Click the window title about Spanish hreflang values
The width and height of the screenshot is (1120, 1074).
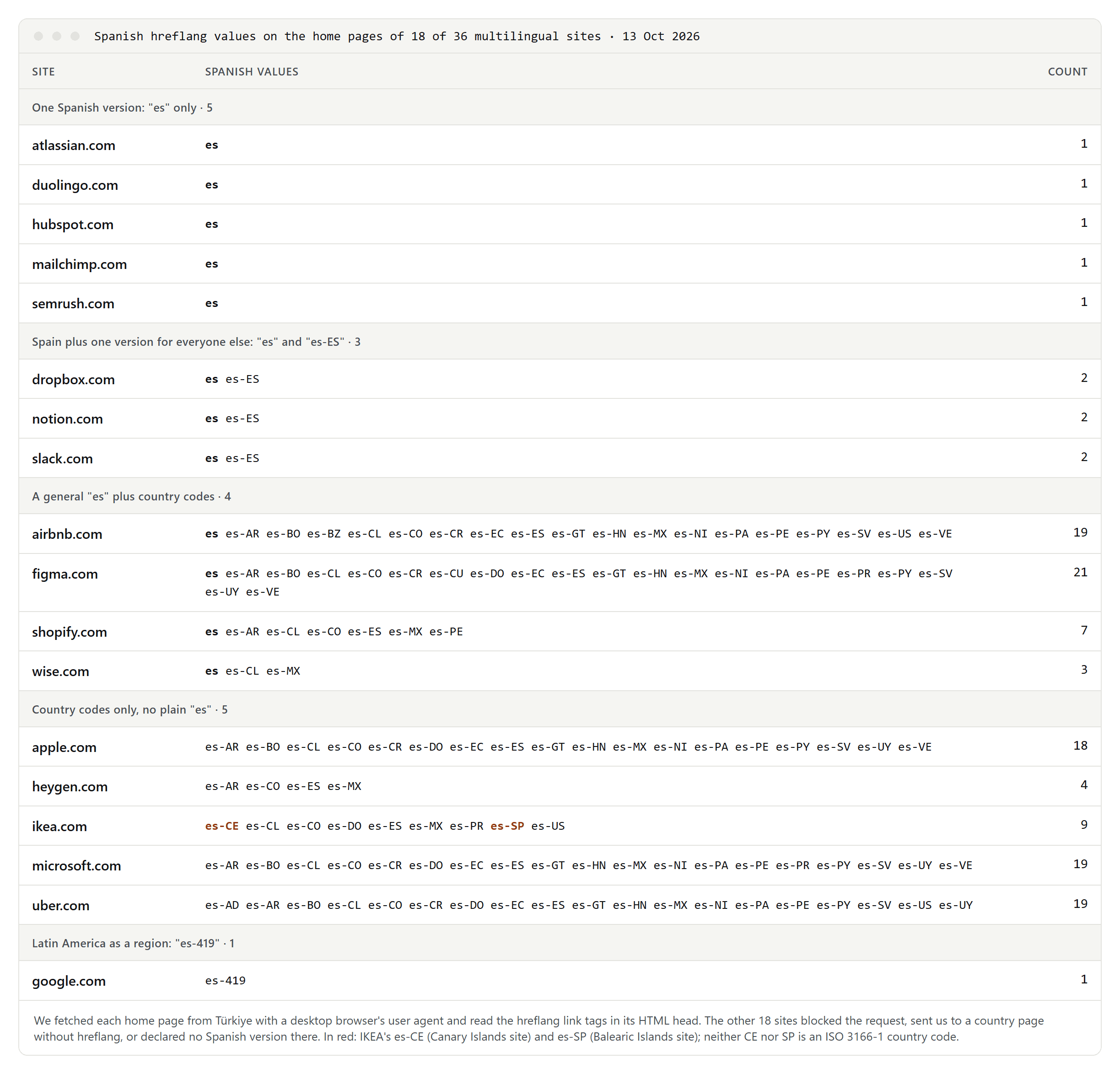(397, 37)
